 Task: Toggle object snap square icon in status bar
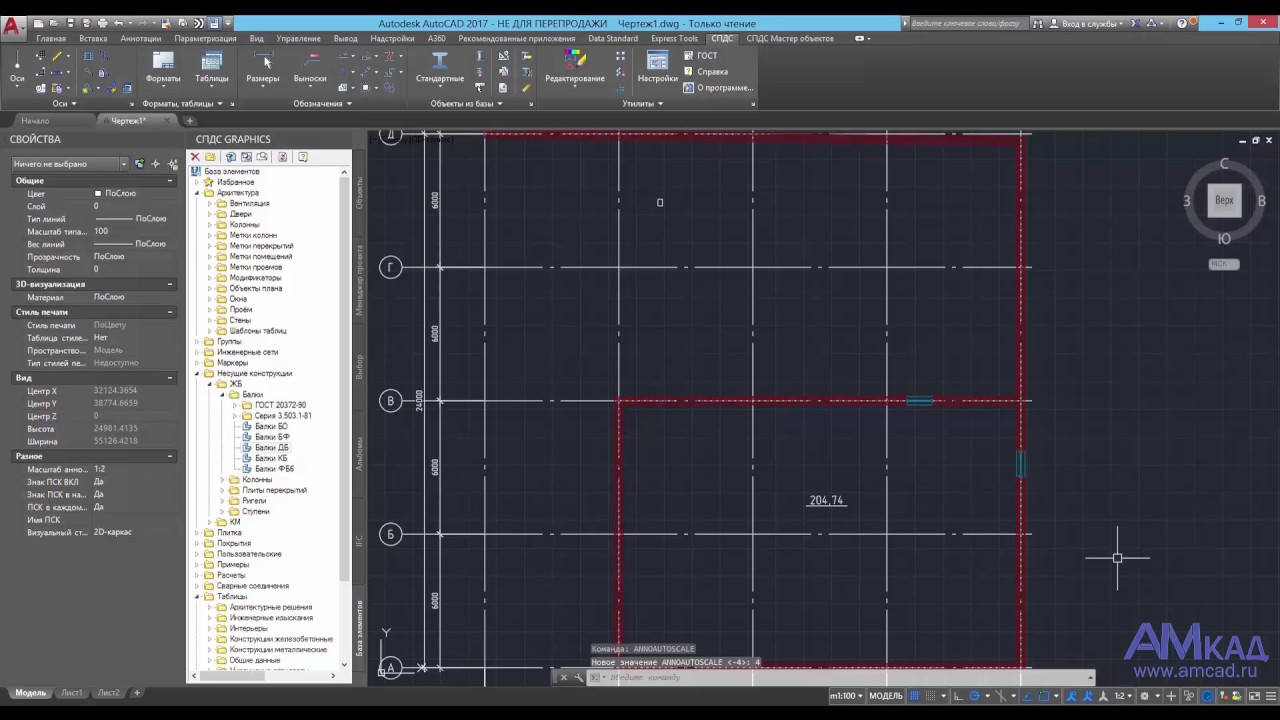click(1043, 696)
